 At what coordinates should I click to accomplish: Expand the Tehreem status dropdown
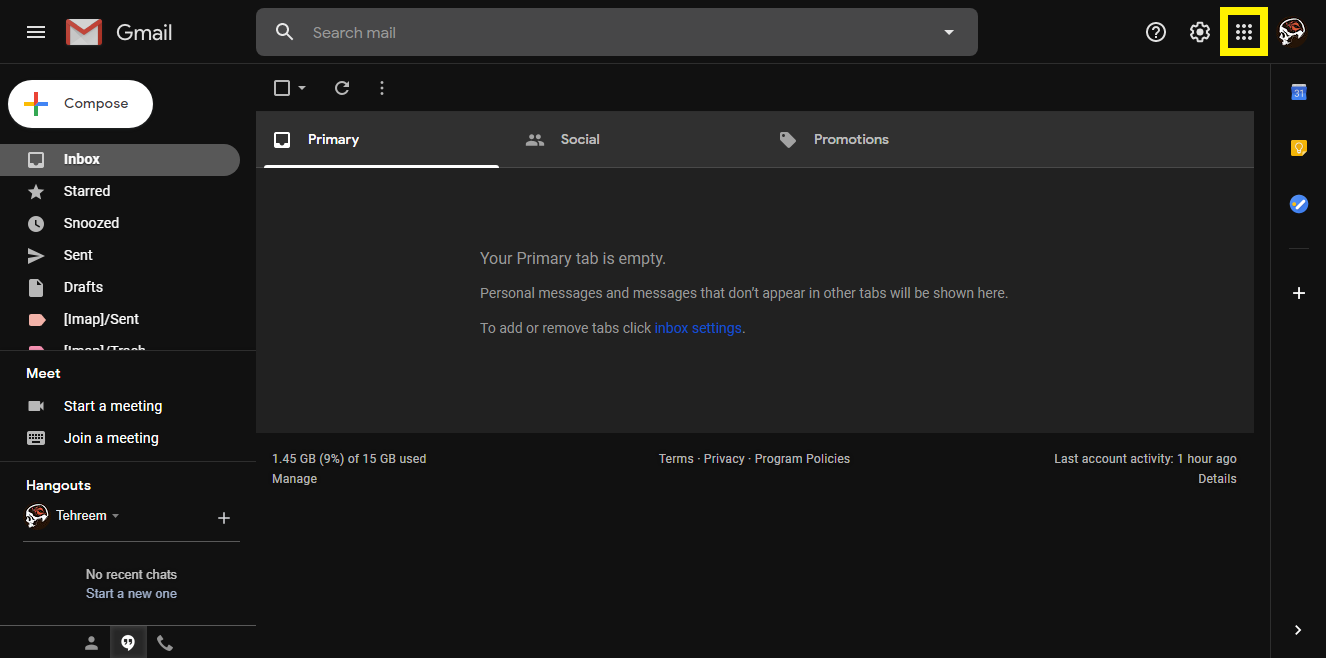click(x=115, y=516)
